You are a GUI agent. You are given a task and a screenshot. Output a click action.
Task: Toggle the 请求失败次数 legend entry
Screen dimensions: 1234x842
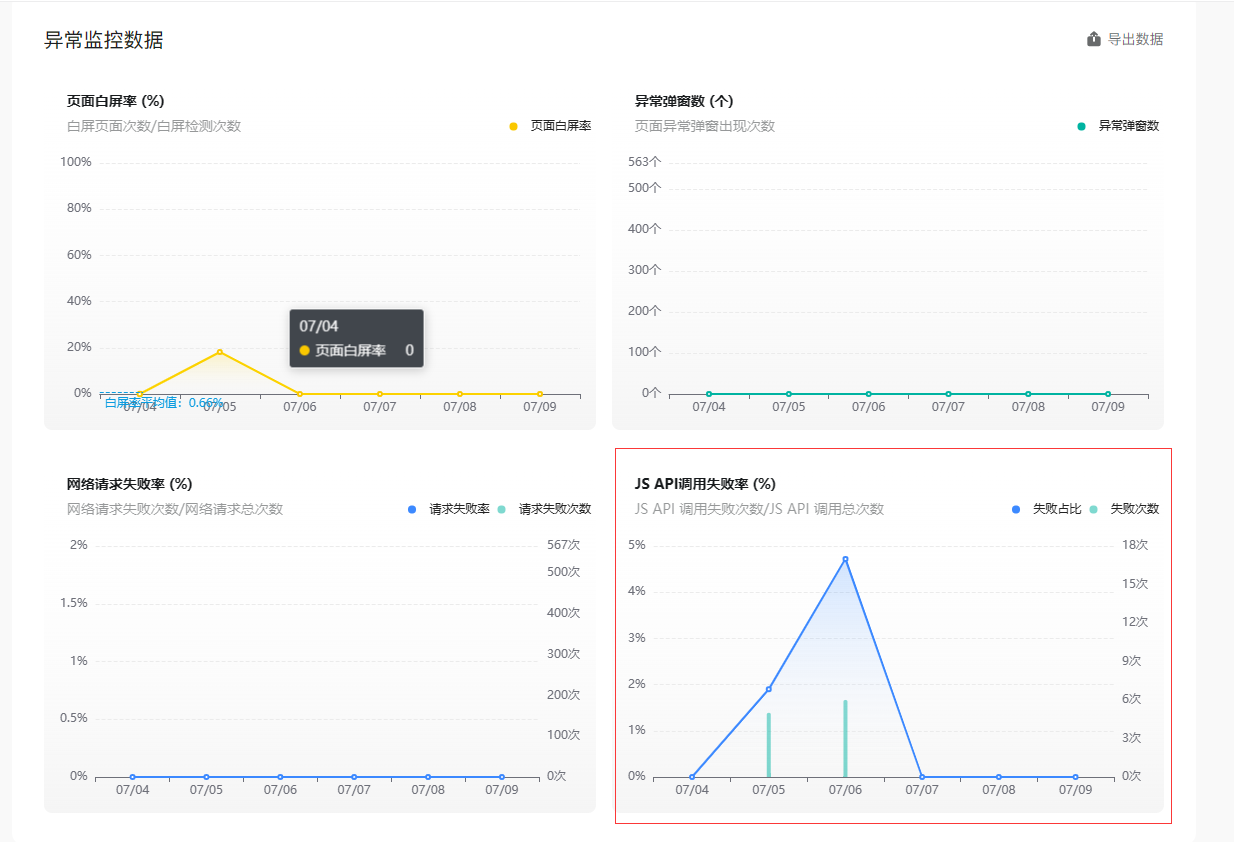tap(545, 509)
